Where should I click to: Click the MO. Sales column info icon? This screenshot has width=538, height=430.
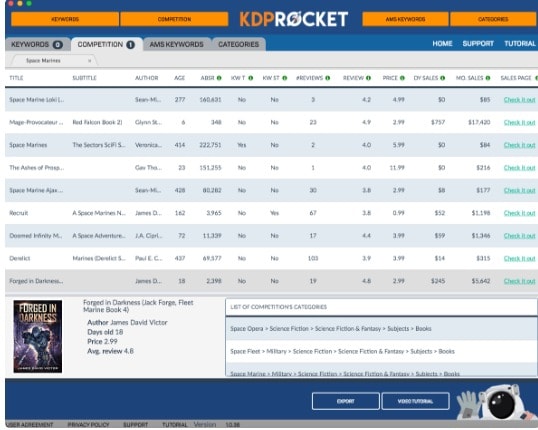(x=488, y=78)
